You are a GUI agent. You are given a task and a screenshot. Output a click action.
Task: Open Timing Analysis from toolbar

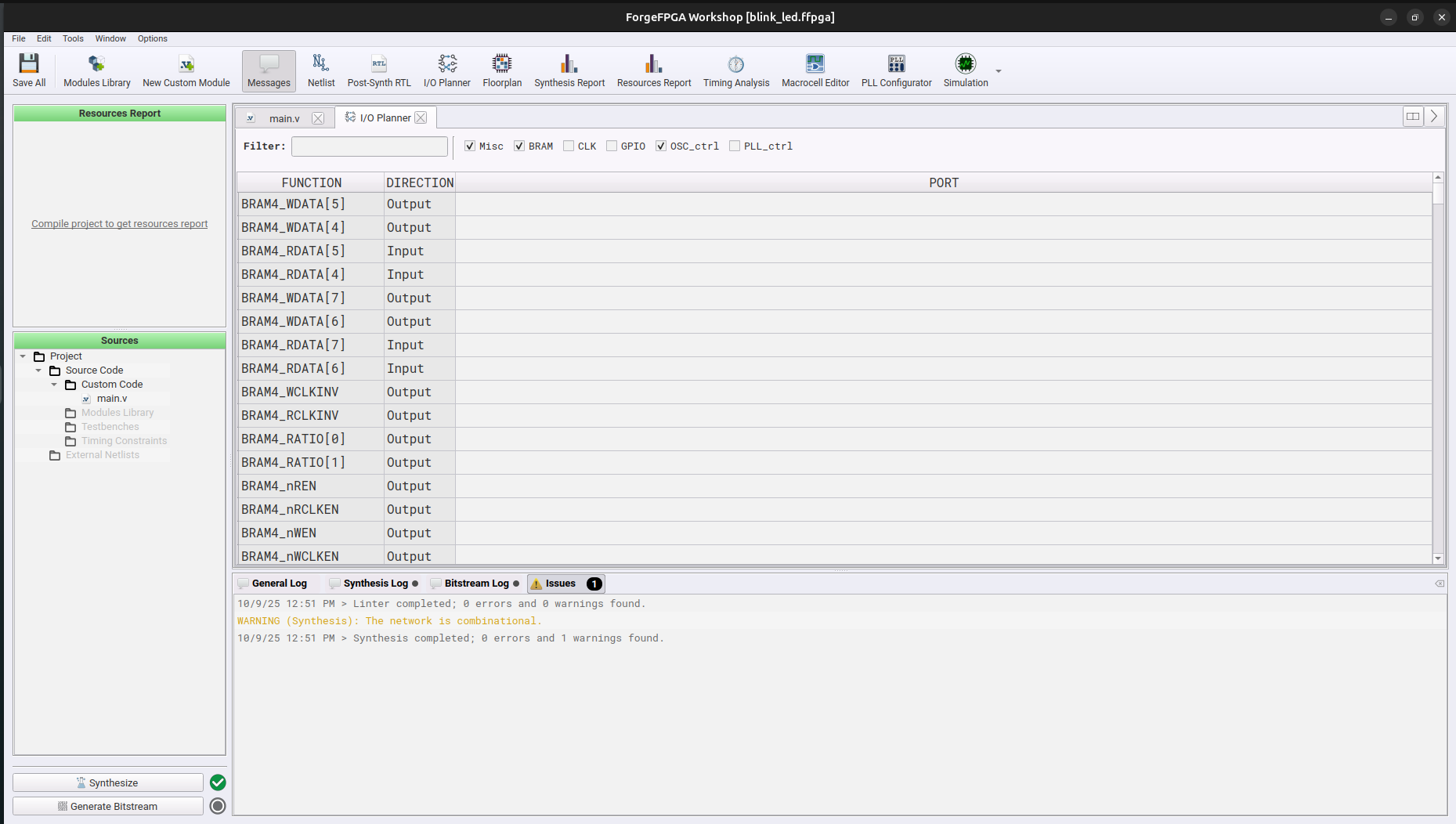tap(735, 70)
